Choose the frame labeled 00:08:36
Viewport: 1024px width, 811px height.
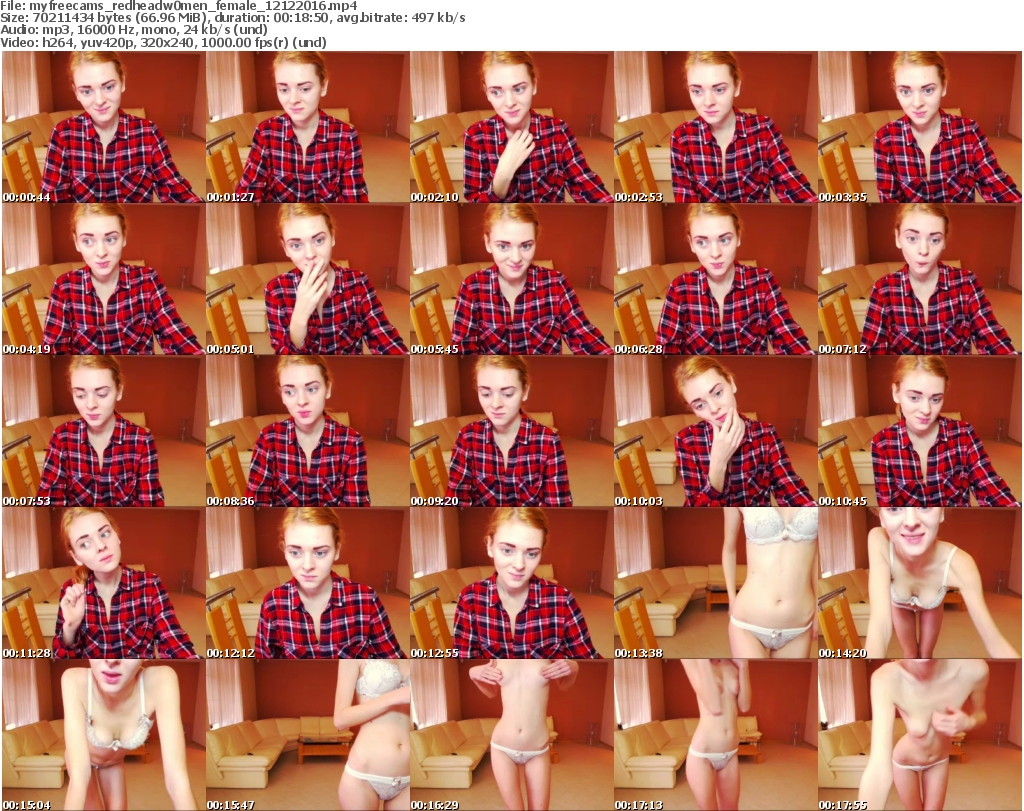[x=308, y=431]
